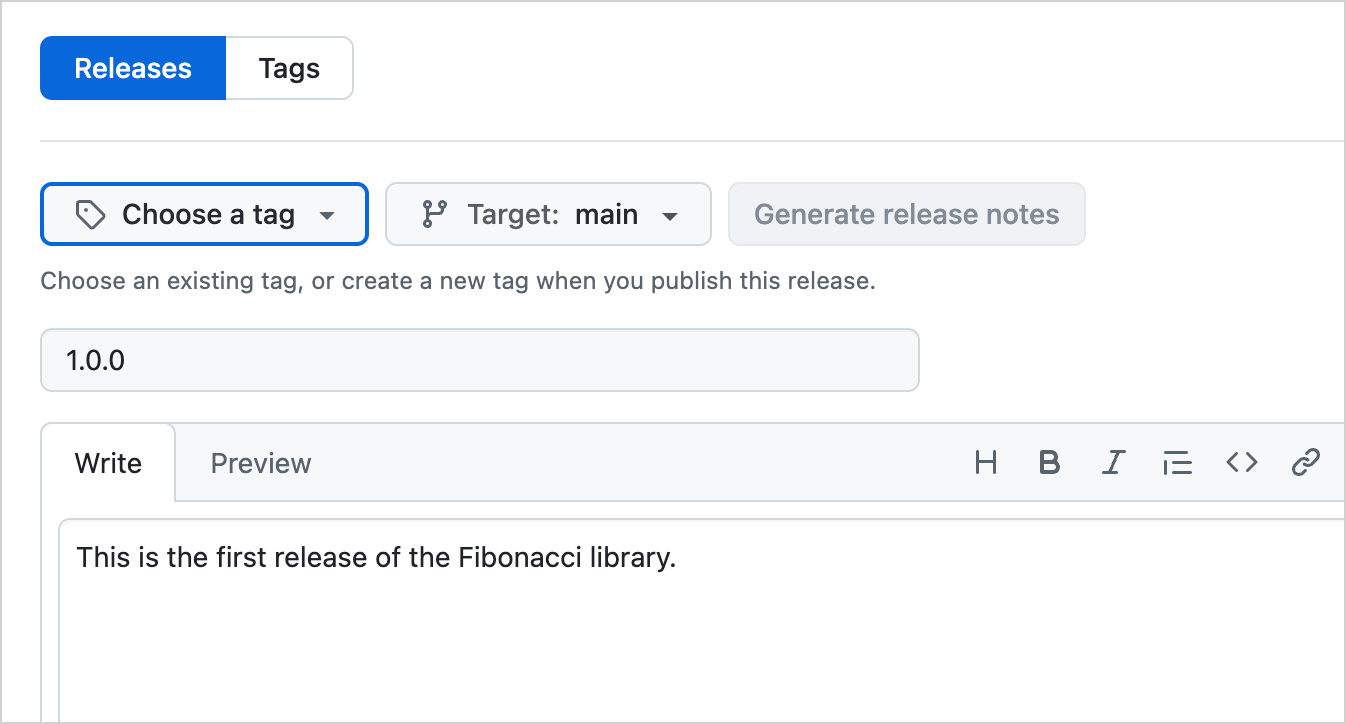Expand the chevron on Choose a tag
1346x724 pixels.
point(329,214)
